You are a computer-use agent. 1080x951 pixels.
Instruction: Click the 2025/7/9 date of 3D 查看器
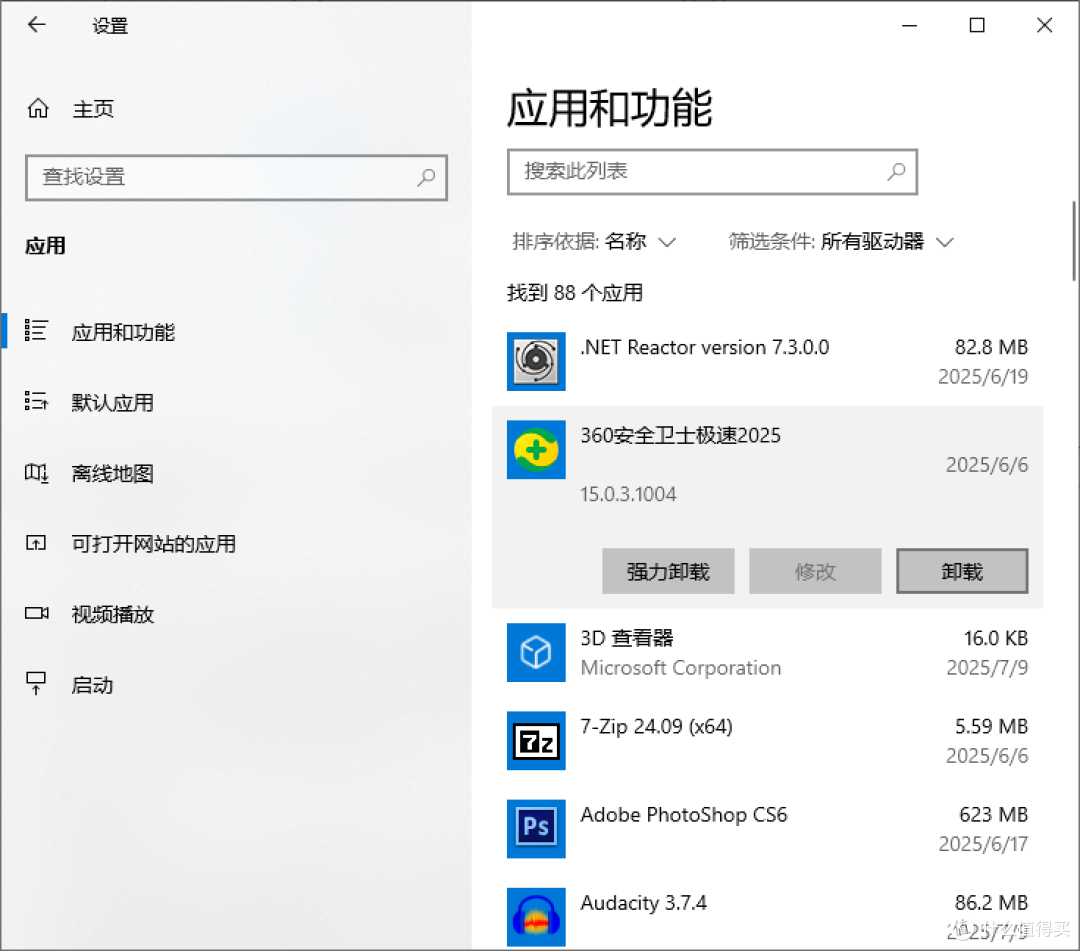[987, 667]
